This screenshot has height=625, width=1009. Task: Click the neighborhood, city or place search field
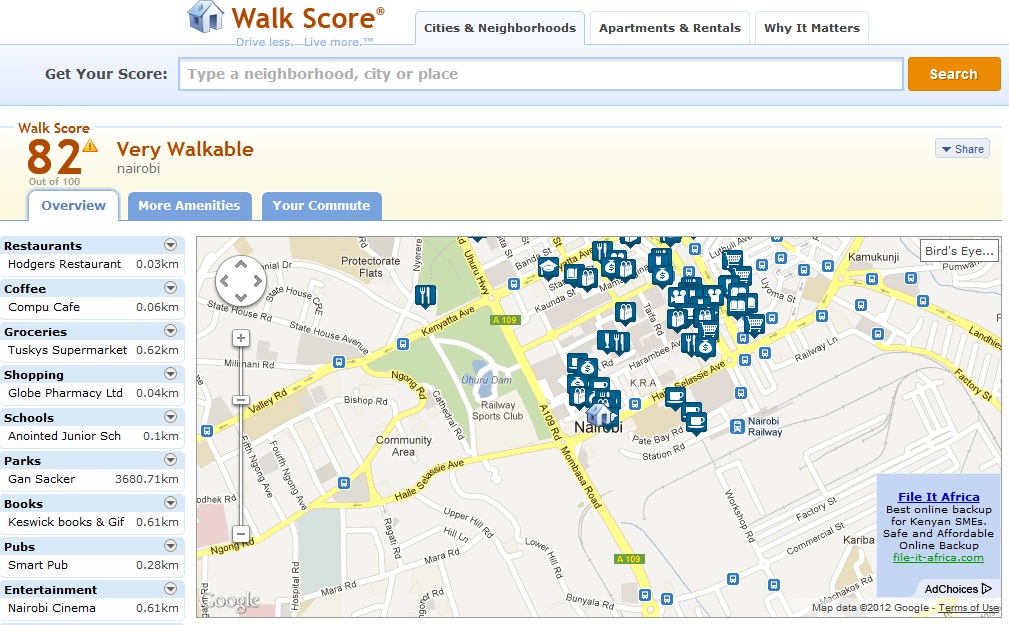[x=541, y=74]
